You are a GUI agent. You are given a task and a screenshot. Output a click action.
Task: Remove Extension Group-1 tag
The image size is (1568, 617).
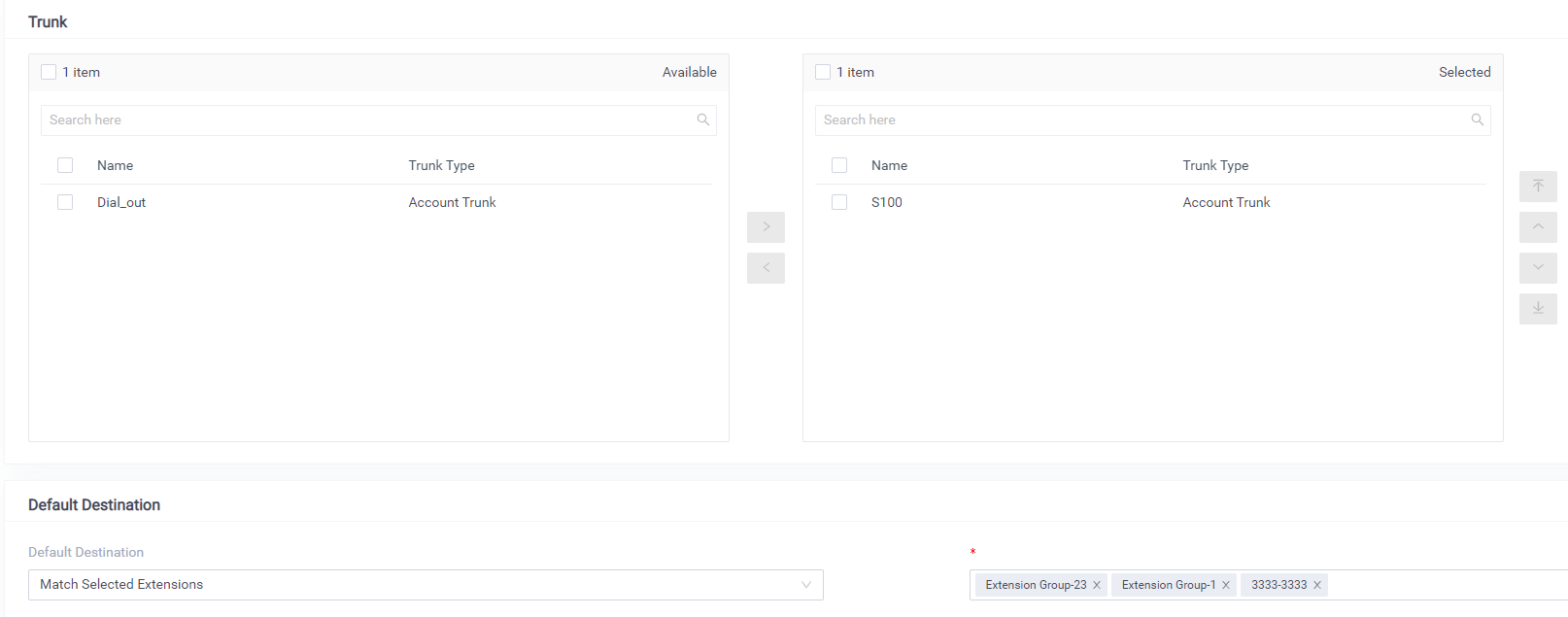tap(1226, 585)
